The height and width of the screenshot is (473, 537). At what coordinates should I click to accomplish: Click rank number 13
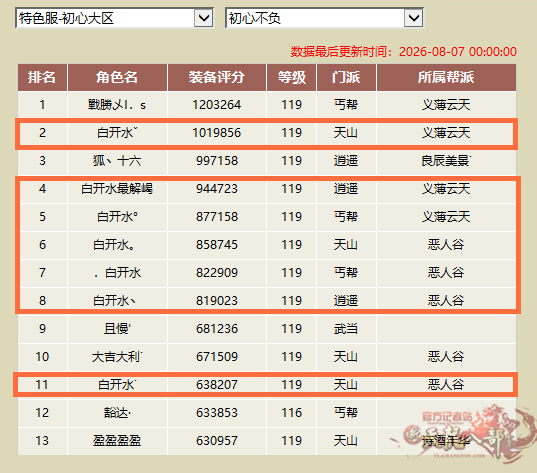click(42, 441)
